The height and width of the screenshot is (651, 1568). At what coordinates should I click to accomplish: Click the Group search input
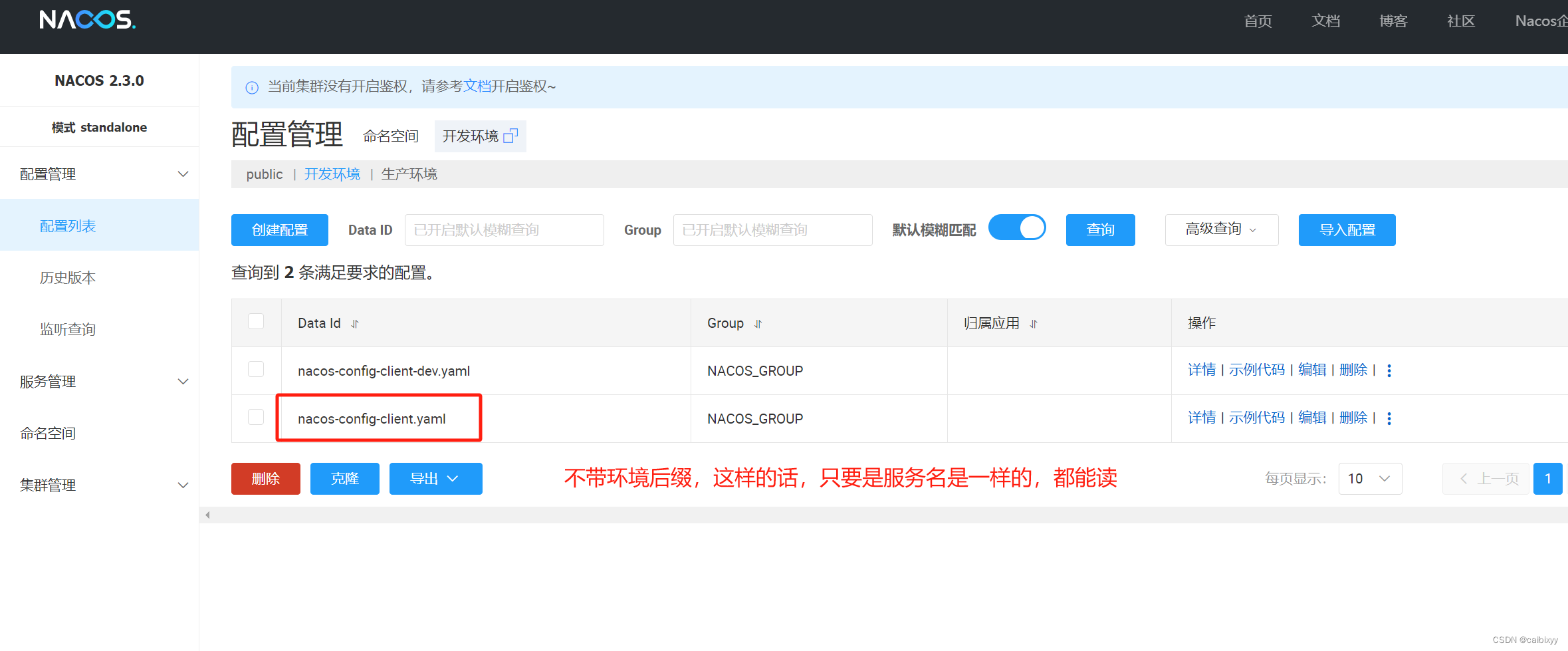click(x=772, y=229)
